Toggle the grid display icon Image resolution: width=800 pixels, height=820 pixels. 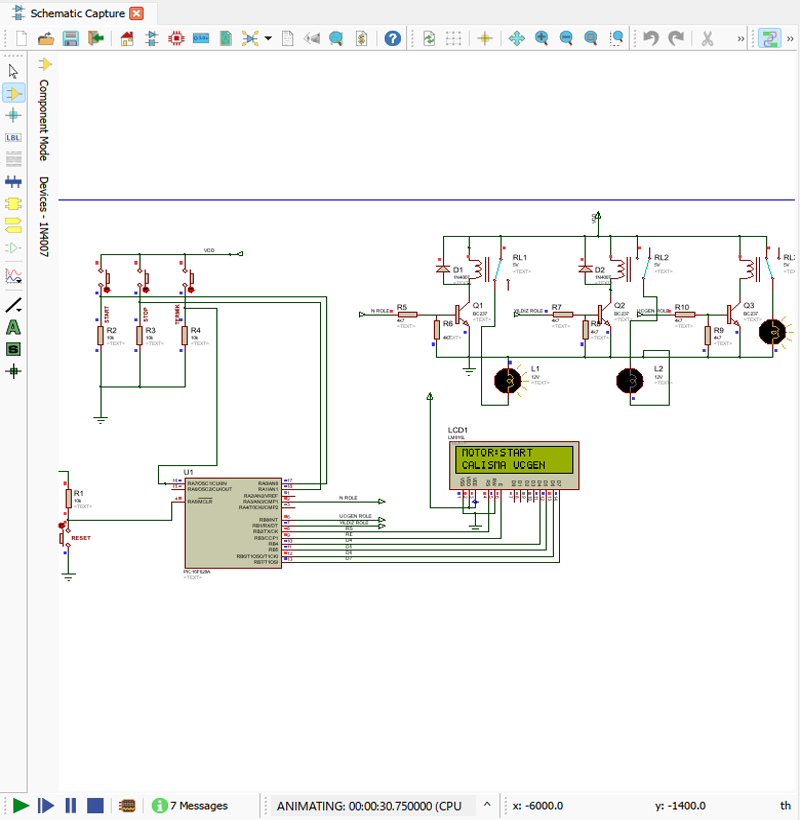point(453,38)
